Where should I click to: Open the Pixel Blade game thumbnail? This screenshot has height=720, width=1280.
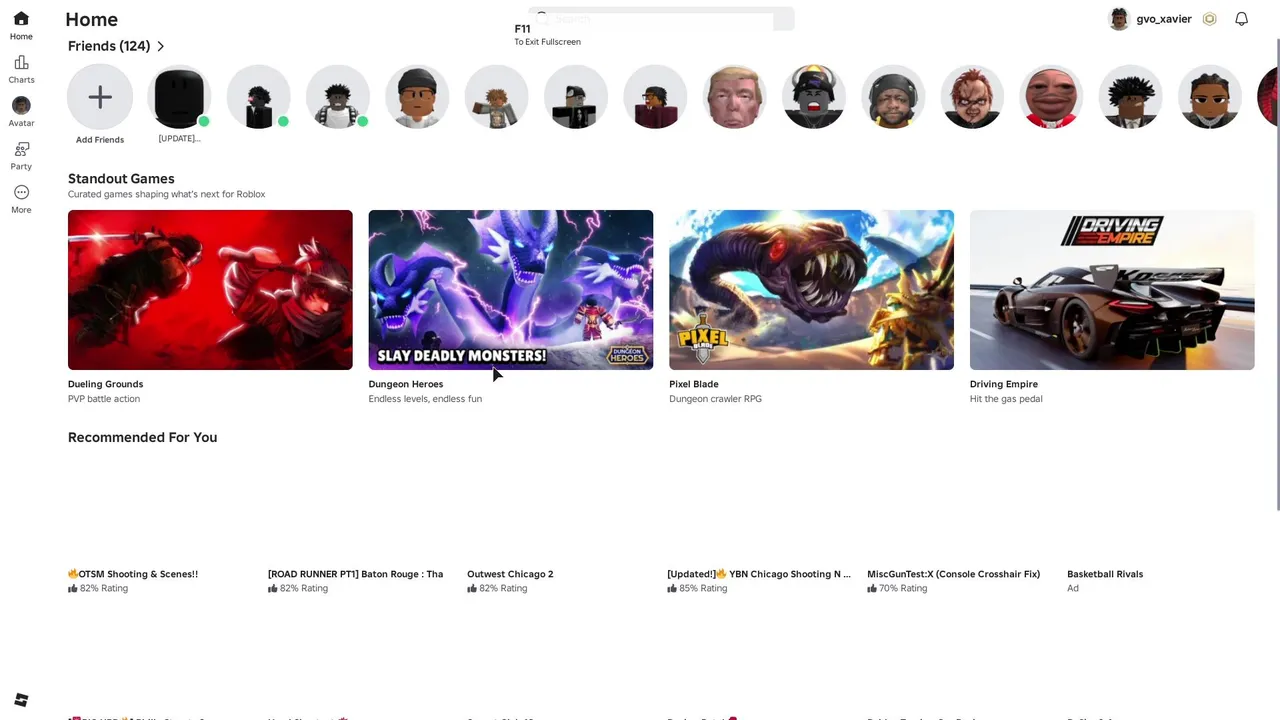(x=811, y=290)
